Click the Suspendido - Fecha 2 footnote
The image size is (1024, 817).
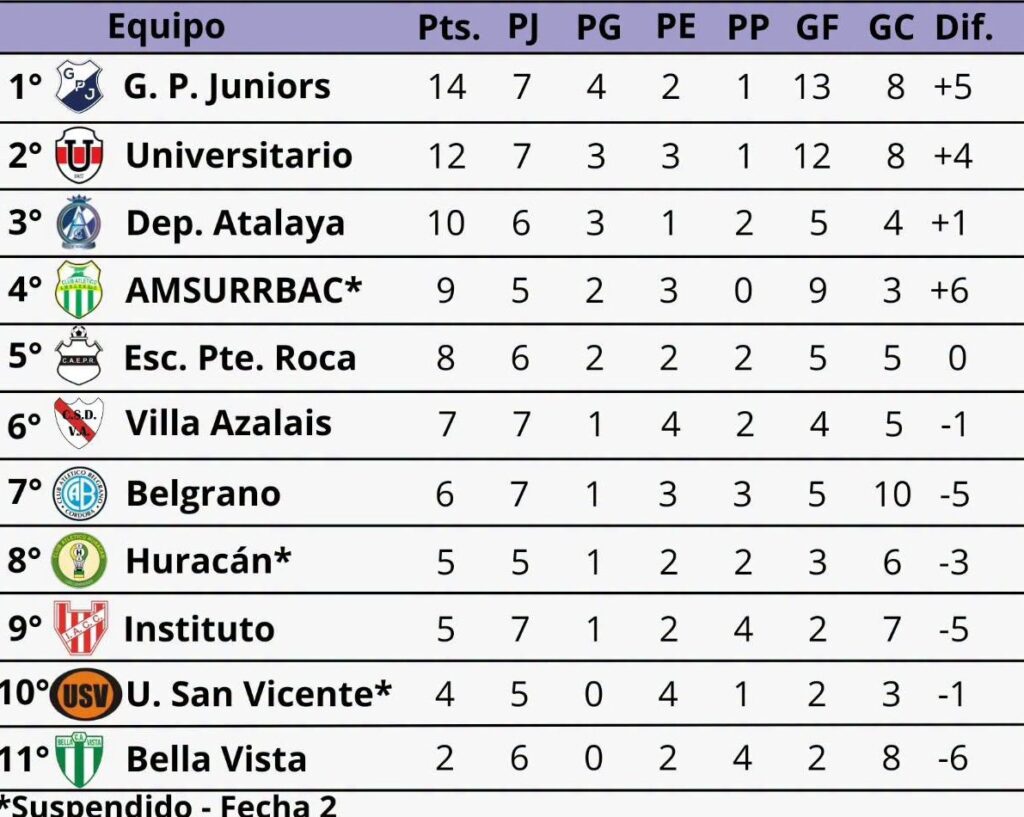pyautogui.click(x=169, y=805)
